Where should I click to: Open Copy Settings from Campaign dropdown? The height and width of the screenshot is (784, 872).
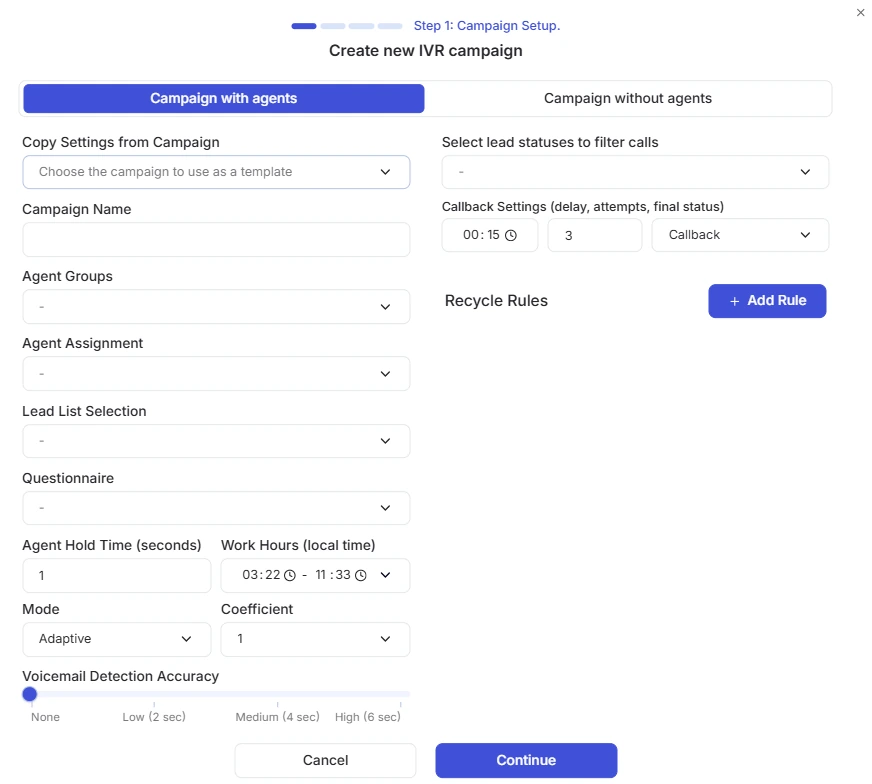[216, 172]
